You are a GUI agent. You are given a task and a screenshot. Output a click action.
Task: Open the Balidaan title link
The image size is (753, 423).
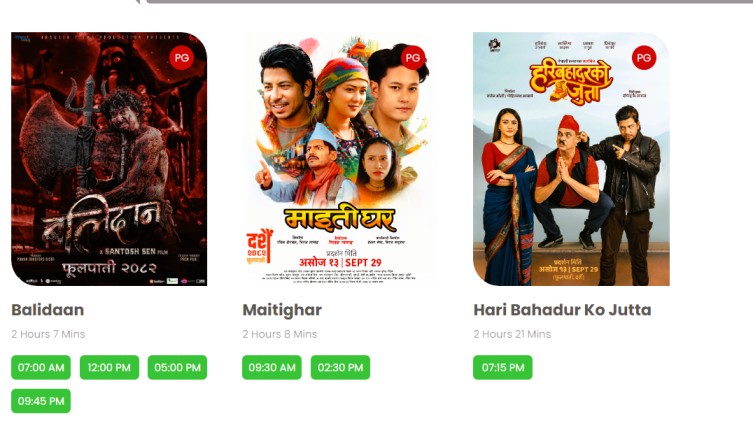coord(48,310)
